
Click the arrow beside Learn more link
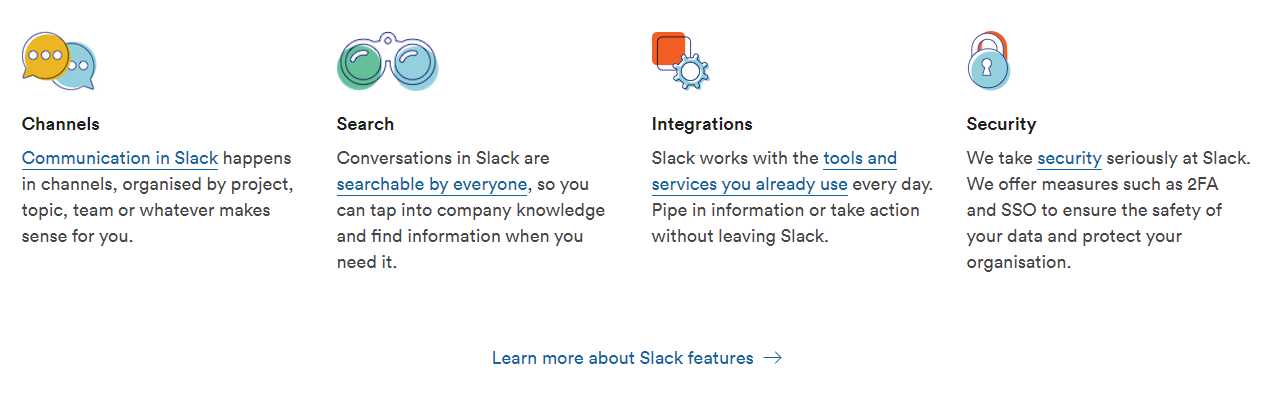coord(772,358)
